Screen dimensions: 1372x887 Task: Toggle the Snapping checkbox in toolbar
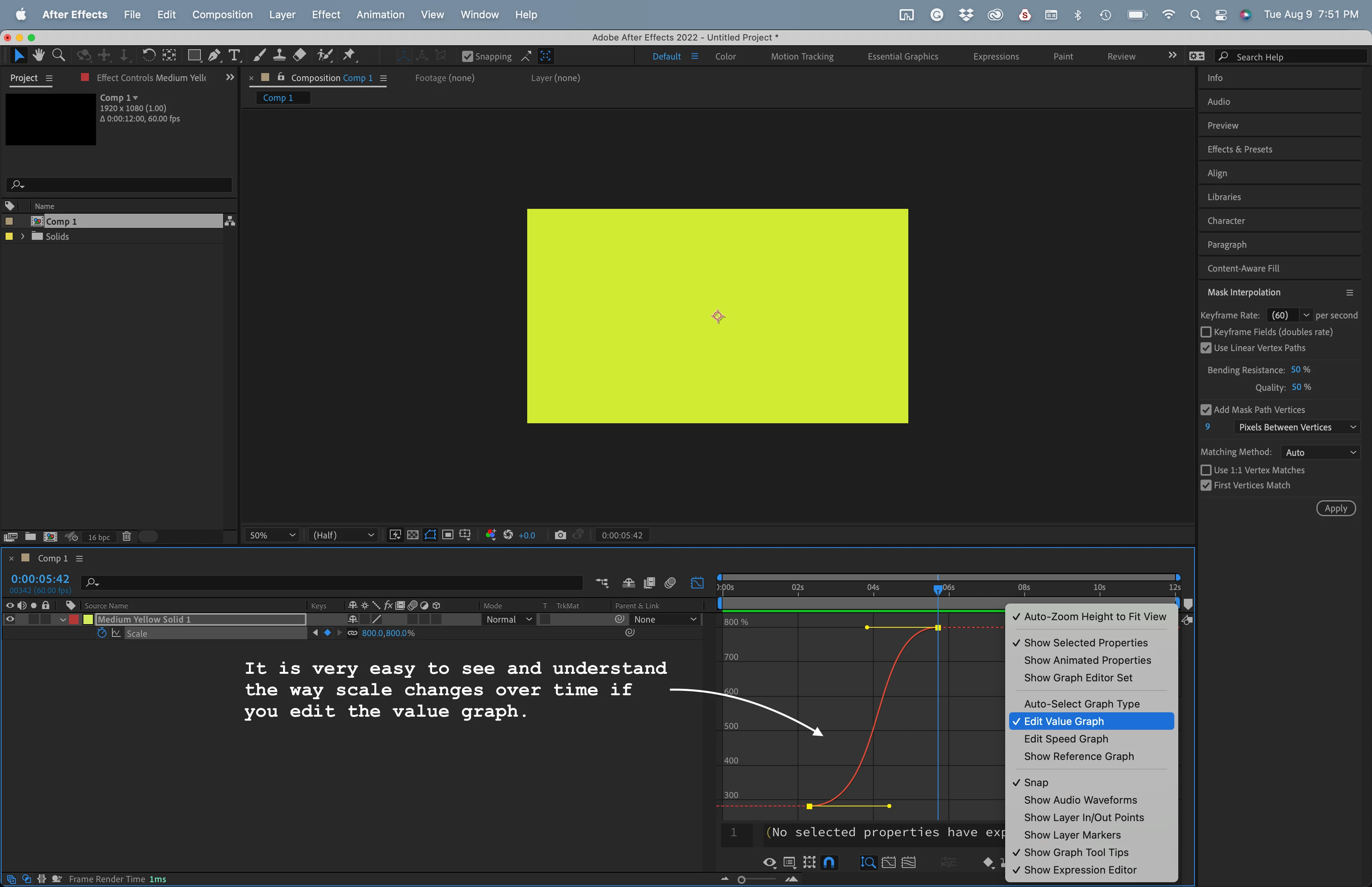click(x=468, y=56)
